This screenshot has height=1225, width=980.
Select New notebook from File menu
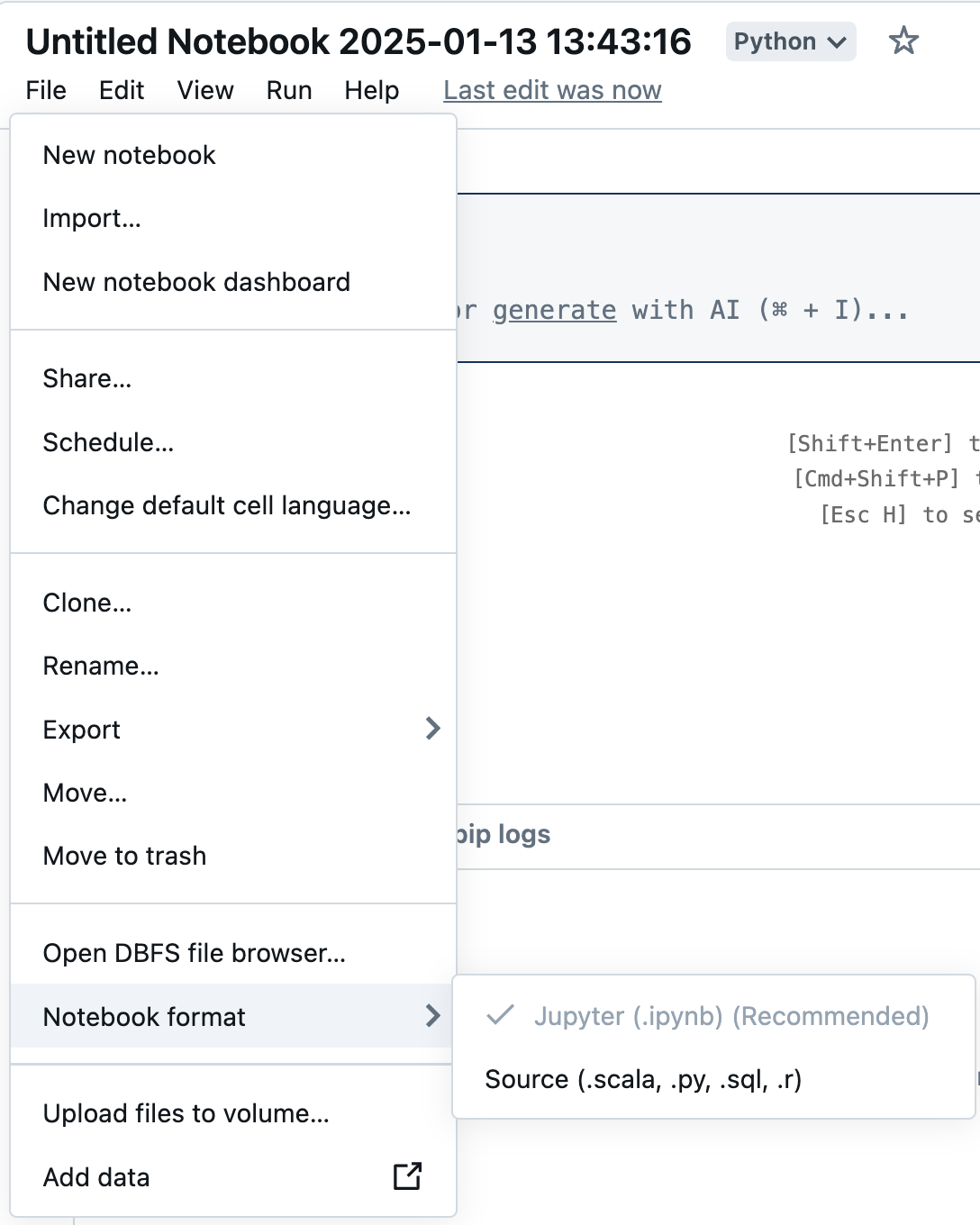pyautogui.click(x=130, y=155)
